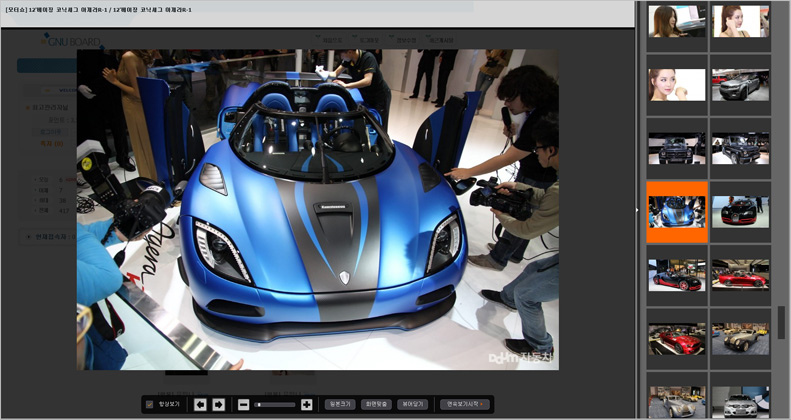Click the thumbnail panel scrollbar handle
Screen dimensions: 791x420
tap(781, 322)
